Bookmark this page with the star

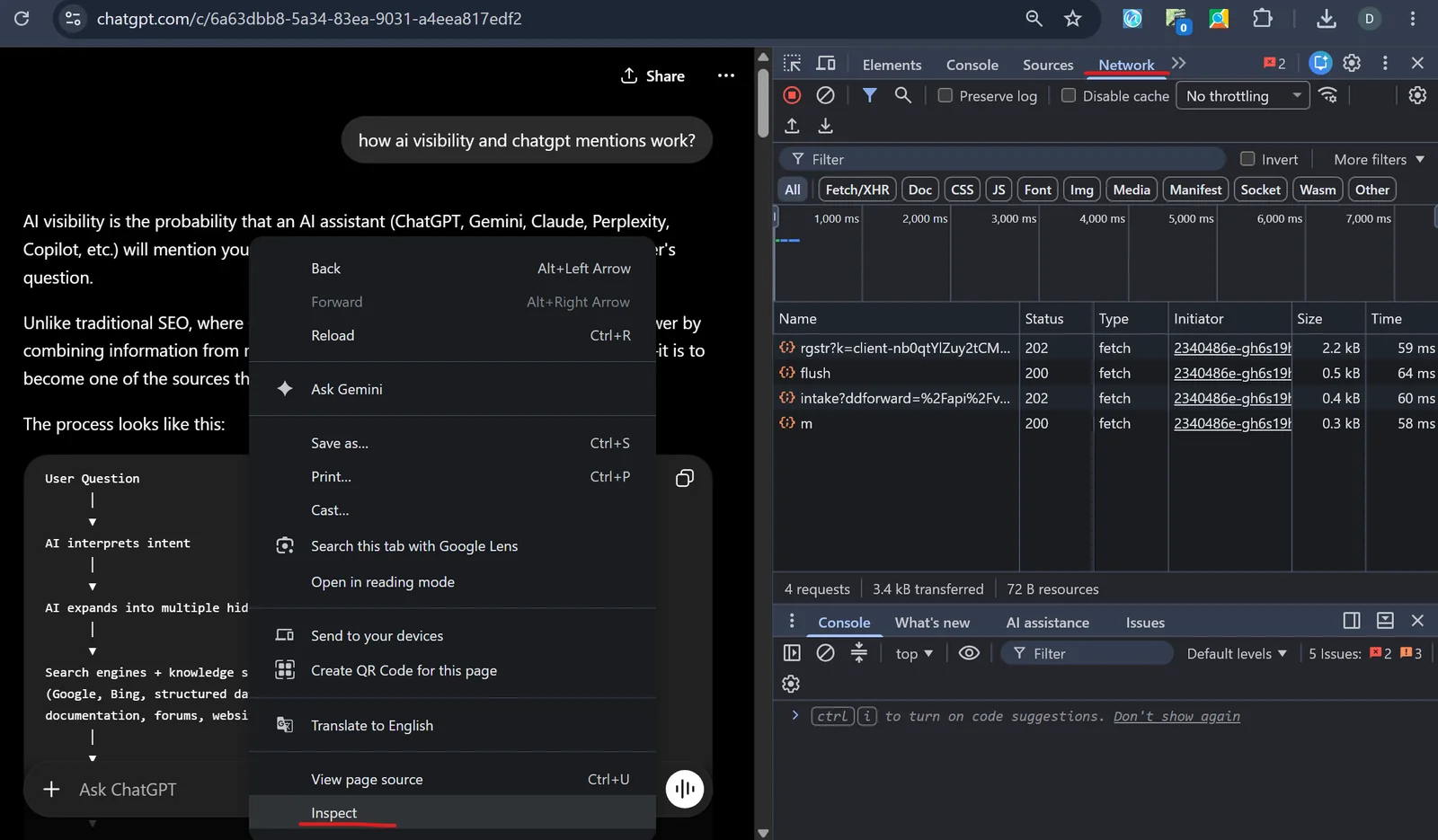pyautogui.click(x=1072, y=18)
